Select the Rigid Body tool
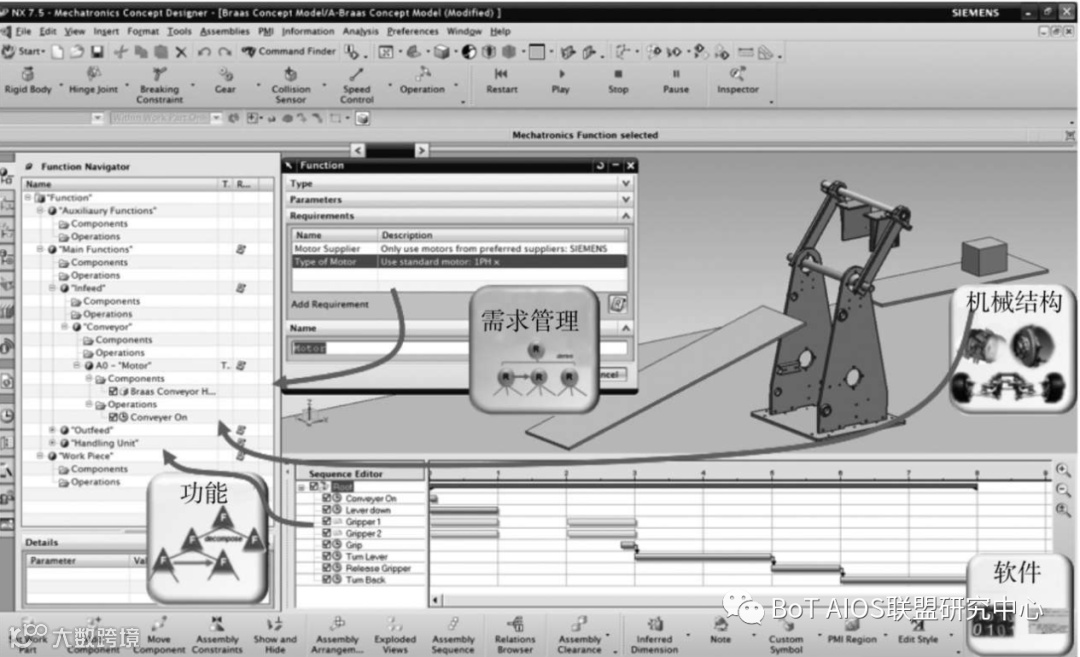Viewport: 1080px width, 657px height. pyautogui.click(x=28, y=81)
